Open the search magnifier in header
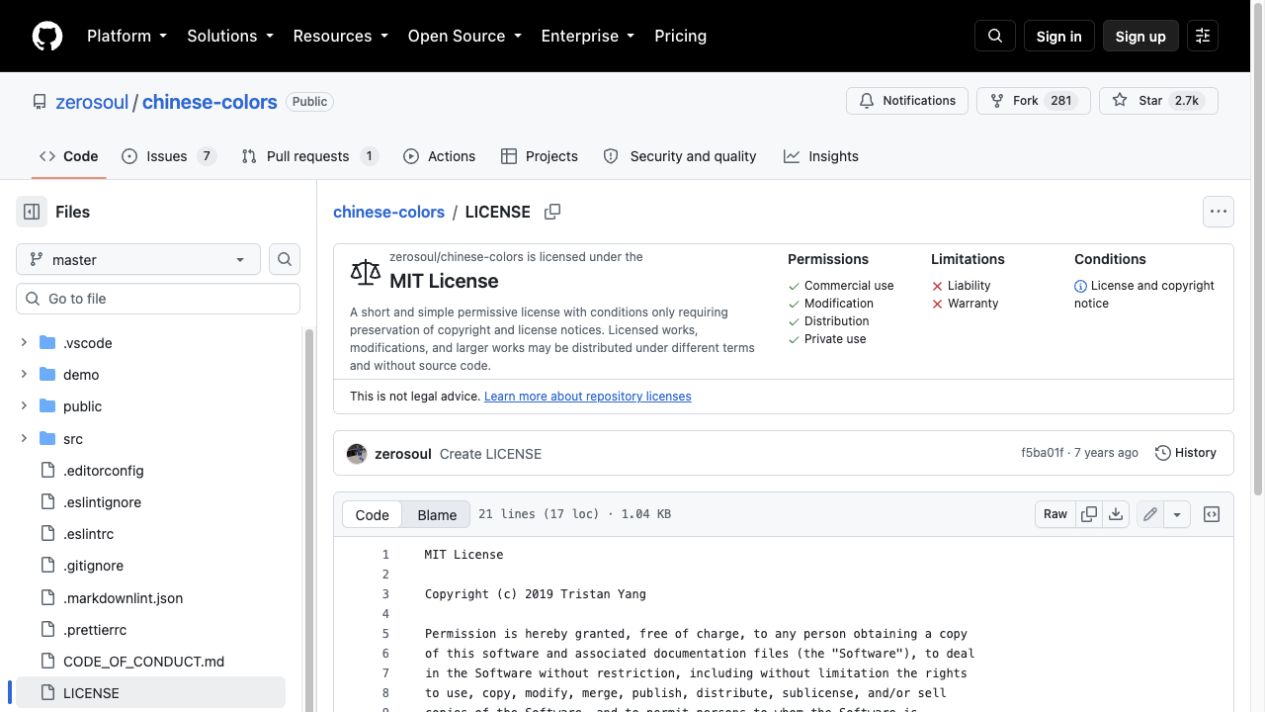The height and width of the screenshot is (712, 1265). coord(995,36)
